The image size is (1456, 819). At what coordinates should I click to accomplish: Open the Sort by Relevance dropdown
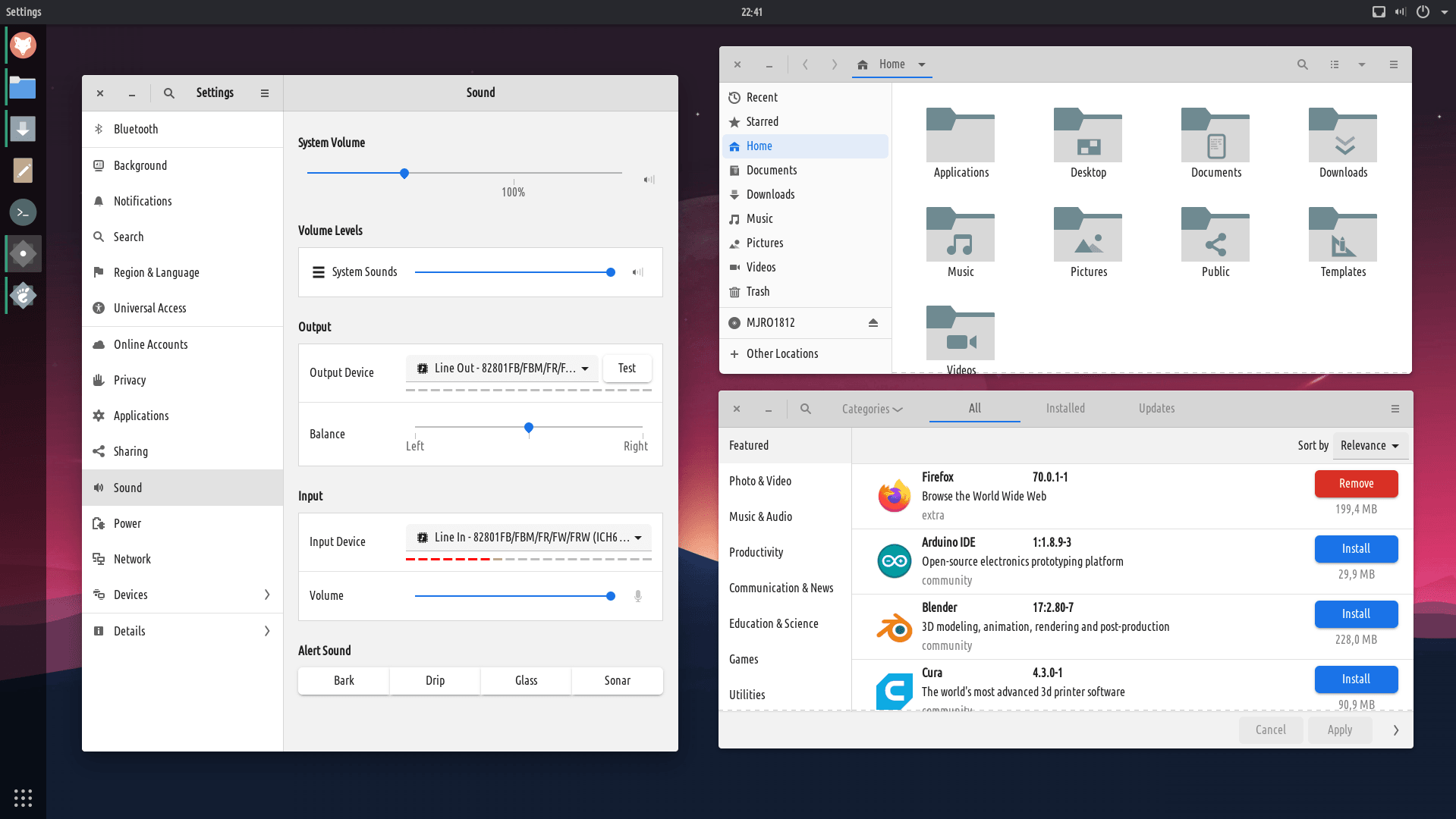pyautogui.click(x=1370, y=446)
